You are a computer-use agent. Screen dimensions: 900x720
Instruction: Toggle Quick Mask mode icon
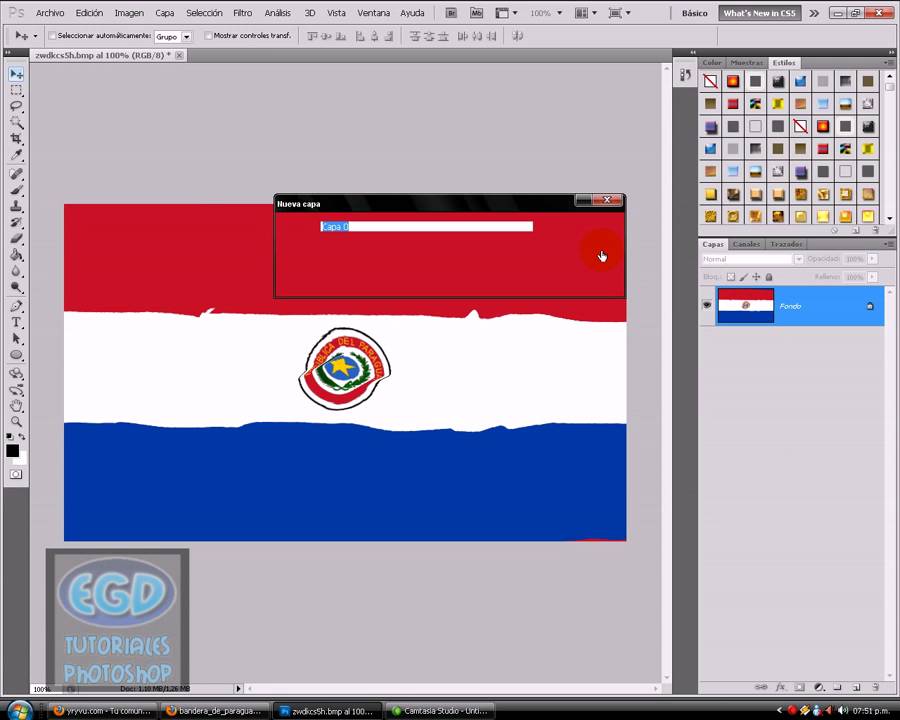(16, 474)
